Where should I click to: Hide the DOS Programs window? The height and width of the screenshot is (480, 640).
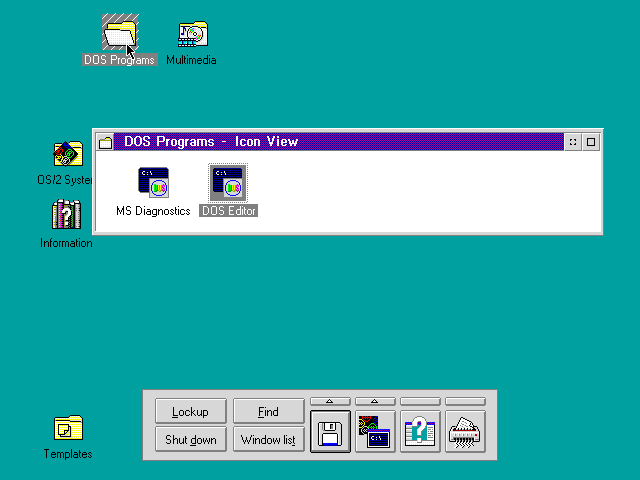coord(573,142)
